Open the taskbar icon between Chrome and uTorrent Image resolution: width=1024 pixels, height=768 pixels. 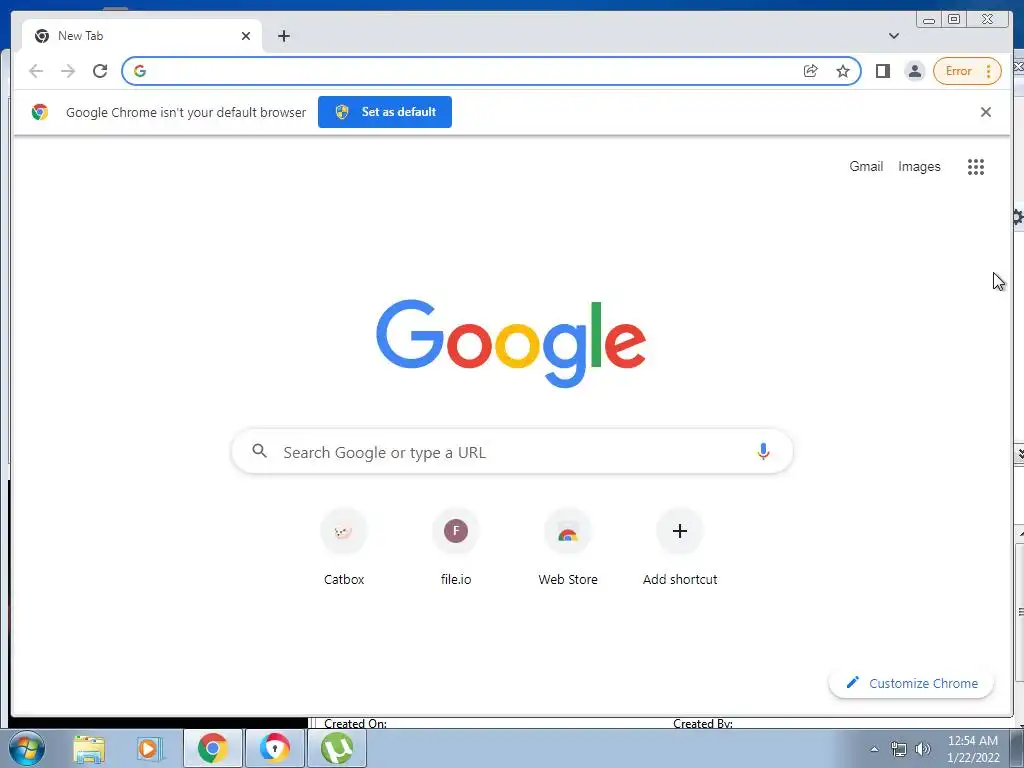pos(275,748)
